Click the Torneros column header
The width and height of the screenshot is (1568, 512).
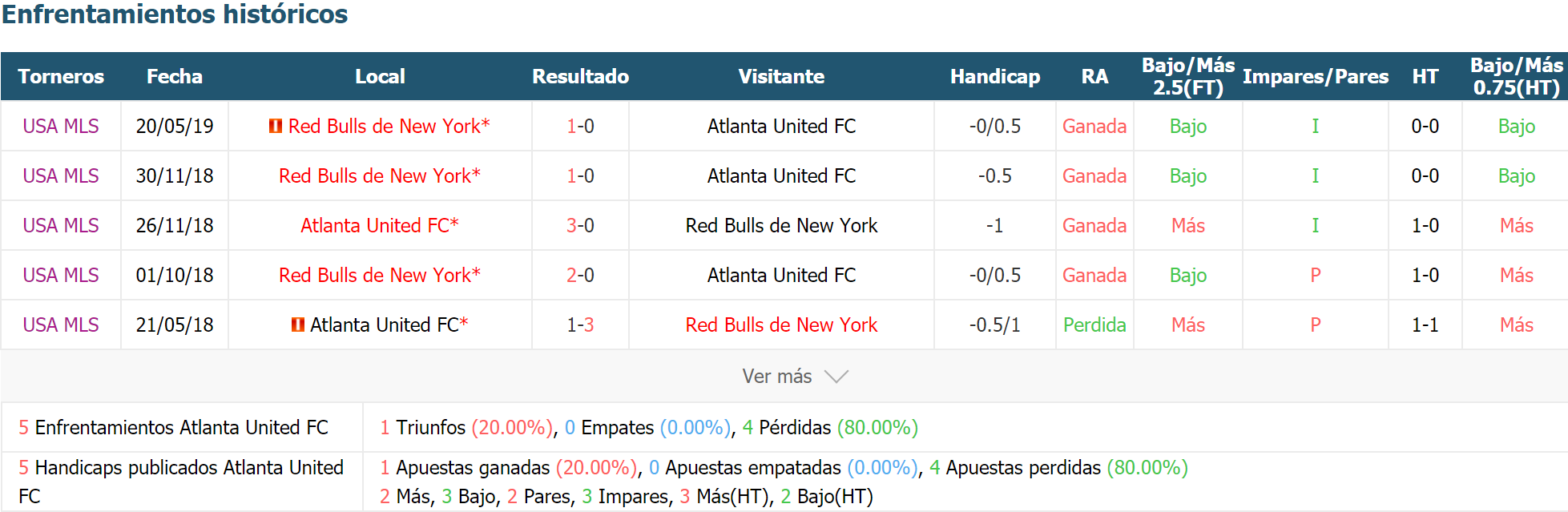(61, 76)
